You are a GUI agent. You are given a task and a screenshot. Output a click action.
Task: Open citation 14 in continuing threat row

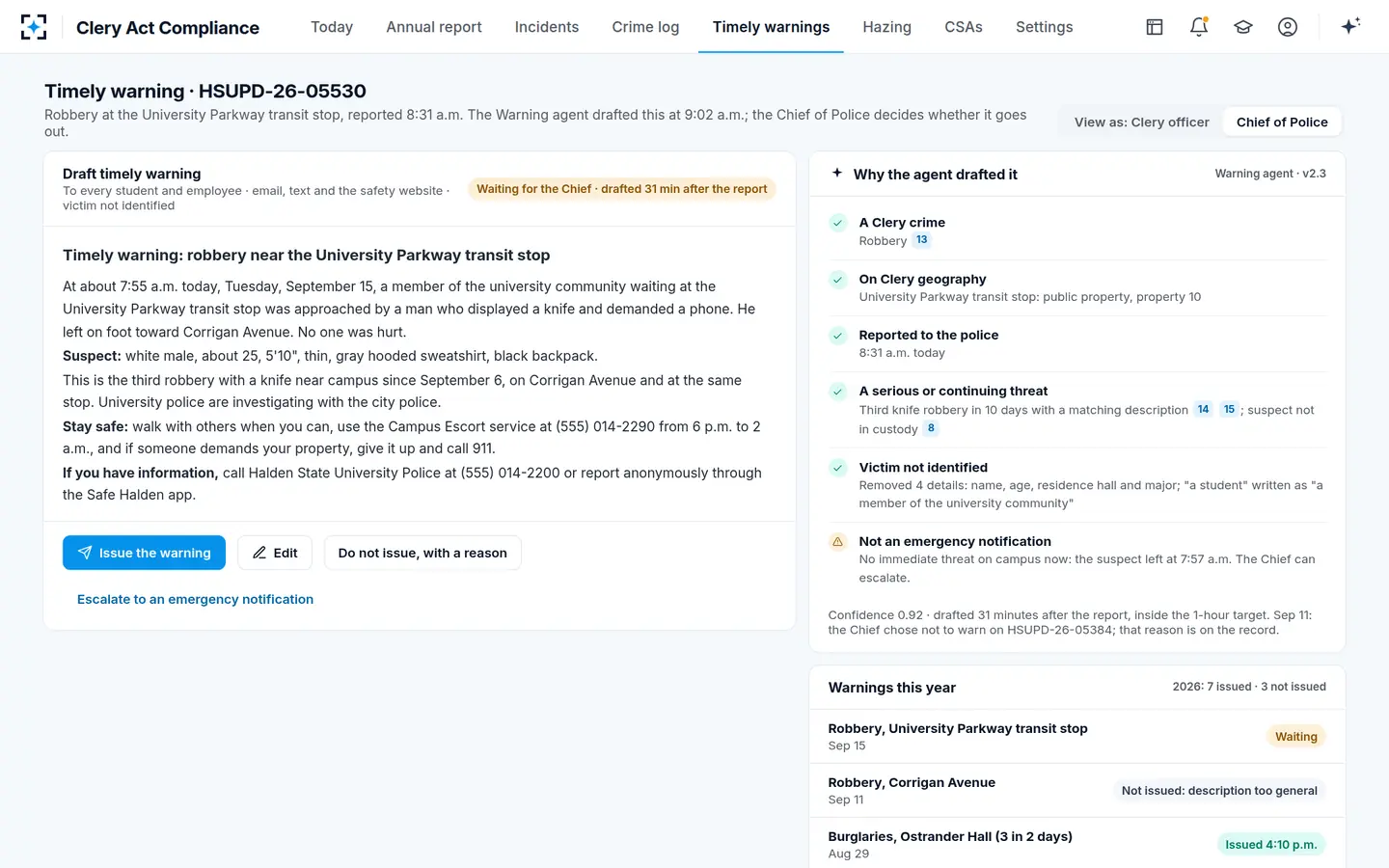point(1203,410)
